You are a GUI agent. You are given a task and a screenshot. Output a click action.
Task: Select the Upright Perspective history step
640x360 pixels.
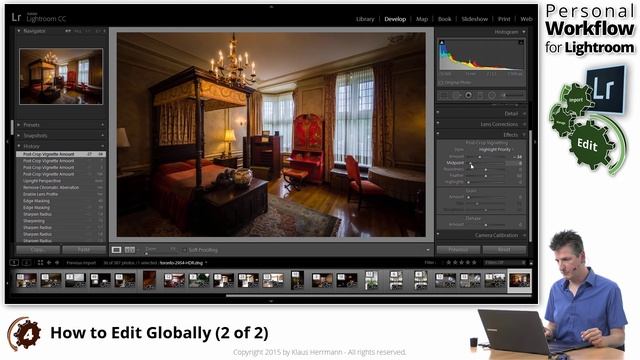[x=61, y=181]
